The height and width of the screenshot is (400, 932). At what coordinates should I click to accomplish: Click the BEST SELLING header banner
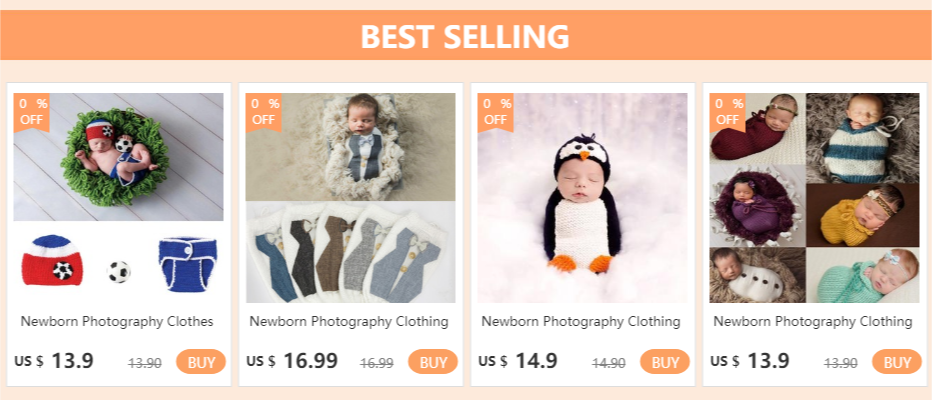click(x=465, y=37)
